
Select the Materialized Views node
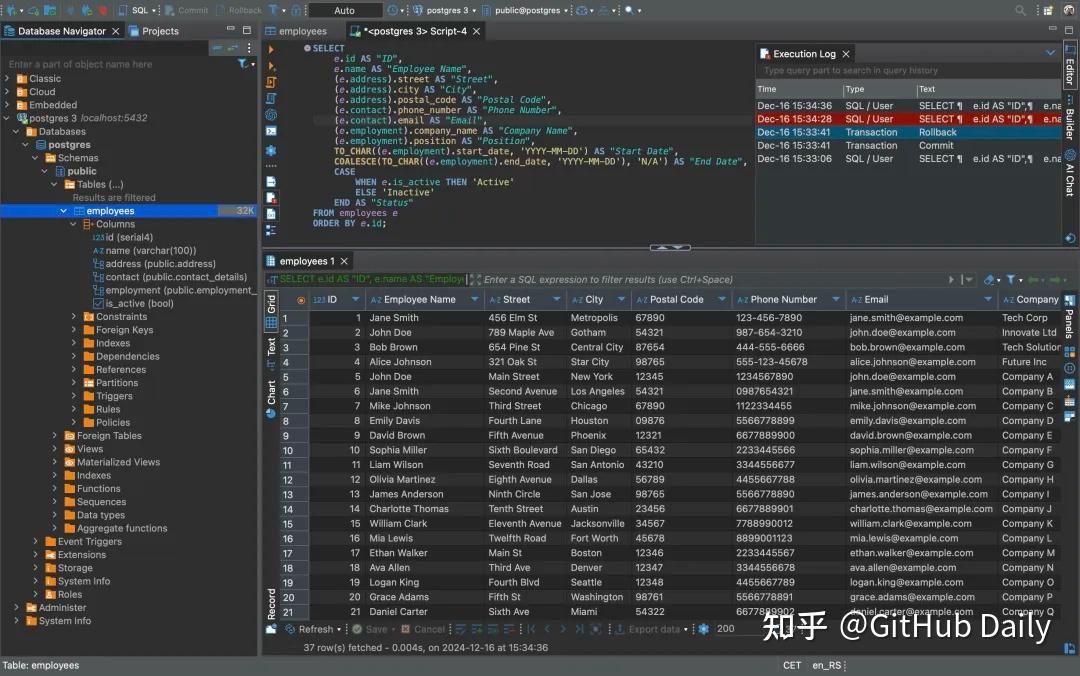click(x=112, y=462)
